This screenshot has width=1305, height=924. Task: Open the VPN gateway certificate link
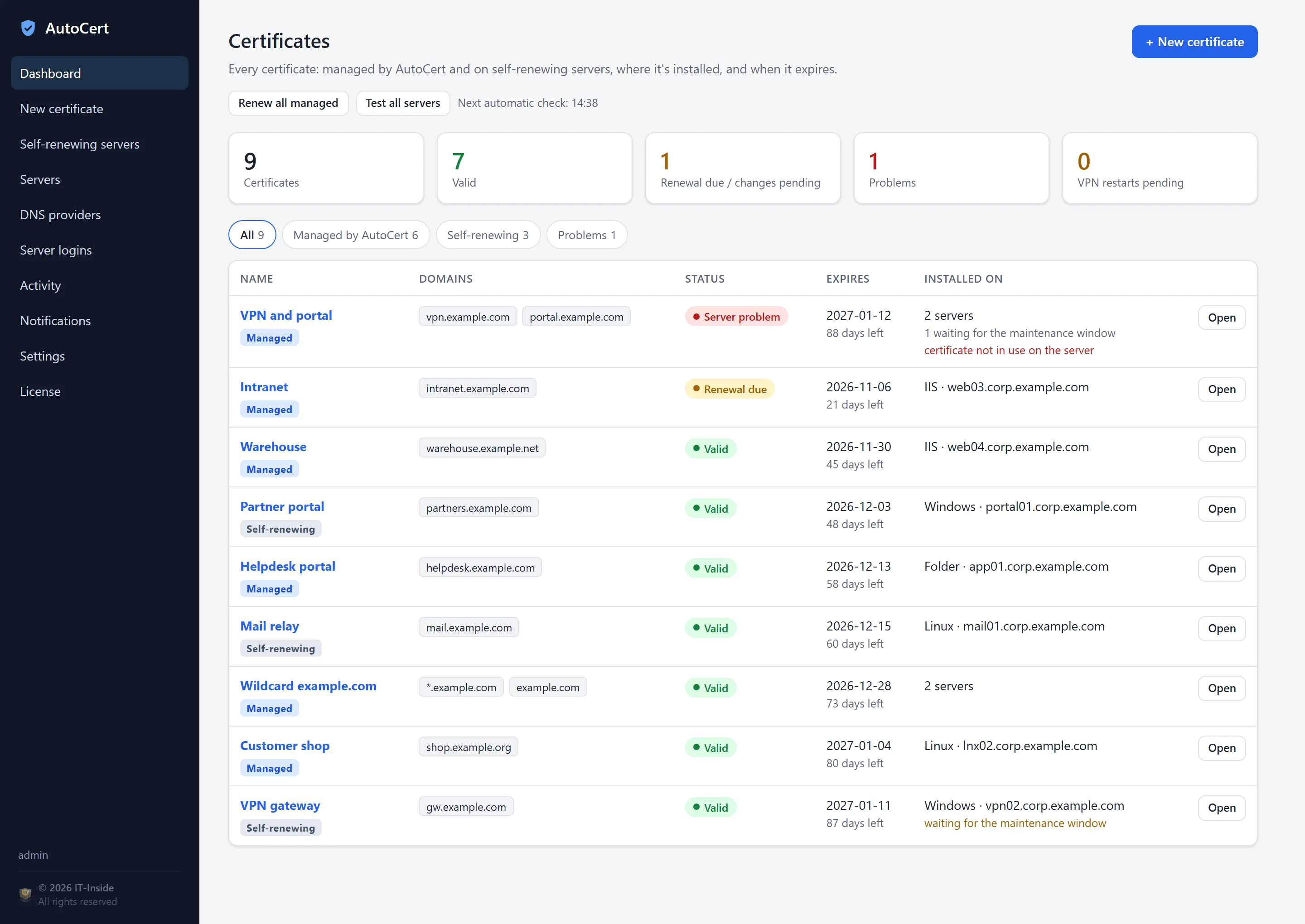click(x=280, y=805)
